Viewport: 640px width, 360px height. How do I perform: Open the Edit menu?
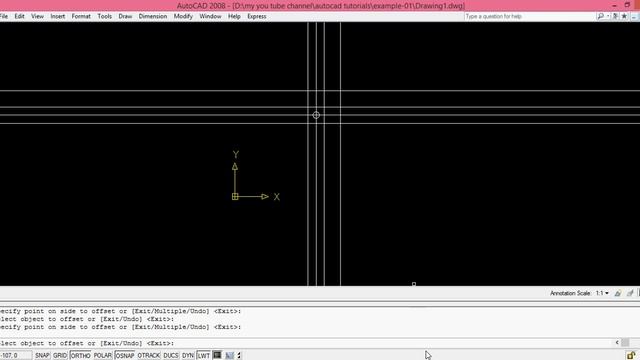pyautogui.click(x=19, y=16)
